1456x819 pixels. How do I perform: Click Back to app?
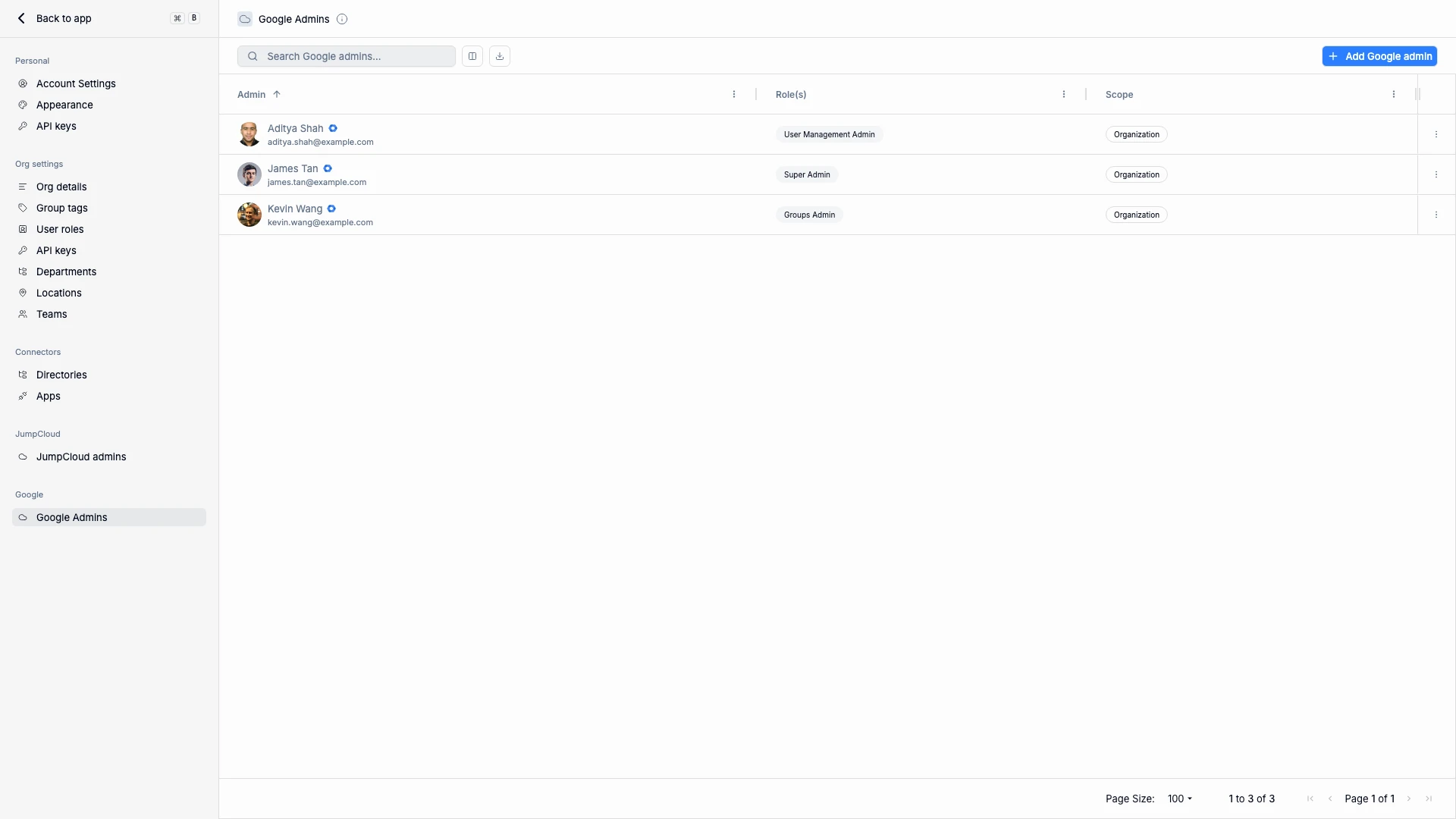(54, 18)
